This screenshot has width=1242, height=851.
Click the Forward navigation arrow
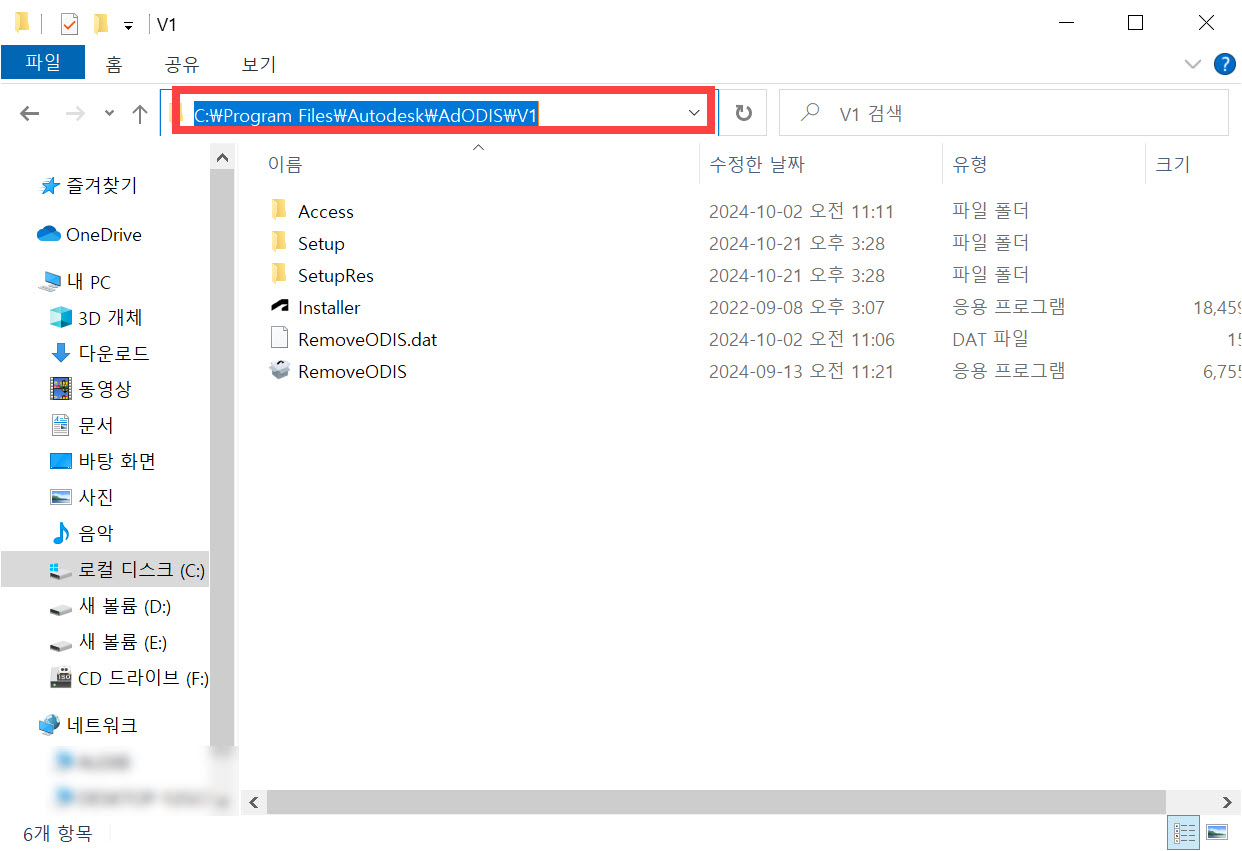pyautogui.click(x=74, y=113)
